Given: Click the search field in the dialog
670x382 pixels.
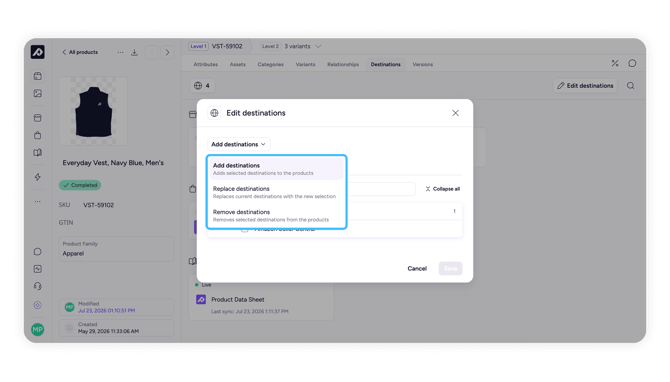Looking at the screenshot, I should 381,189.
